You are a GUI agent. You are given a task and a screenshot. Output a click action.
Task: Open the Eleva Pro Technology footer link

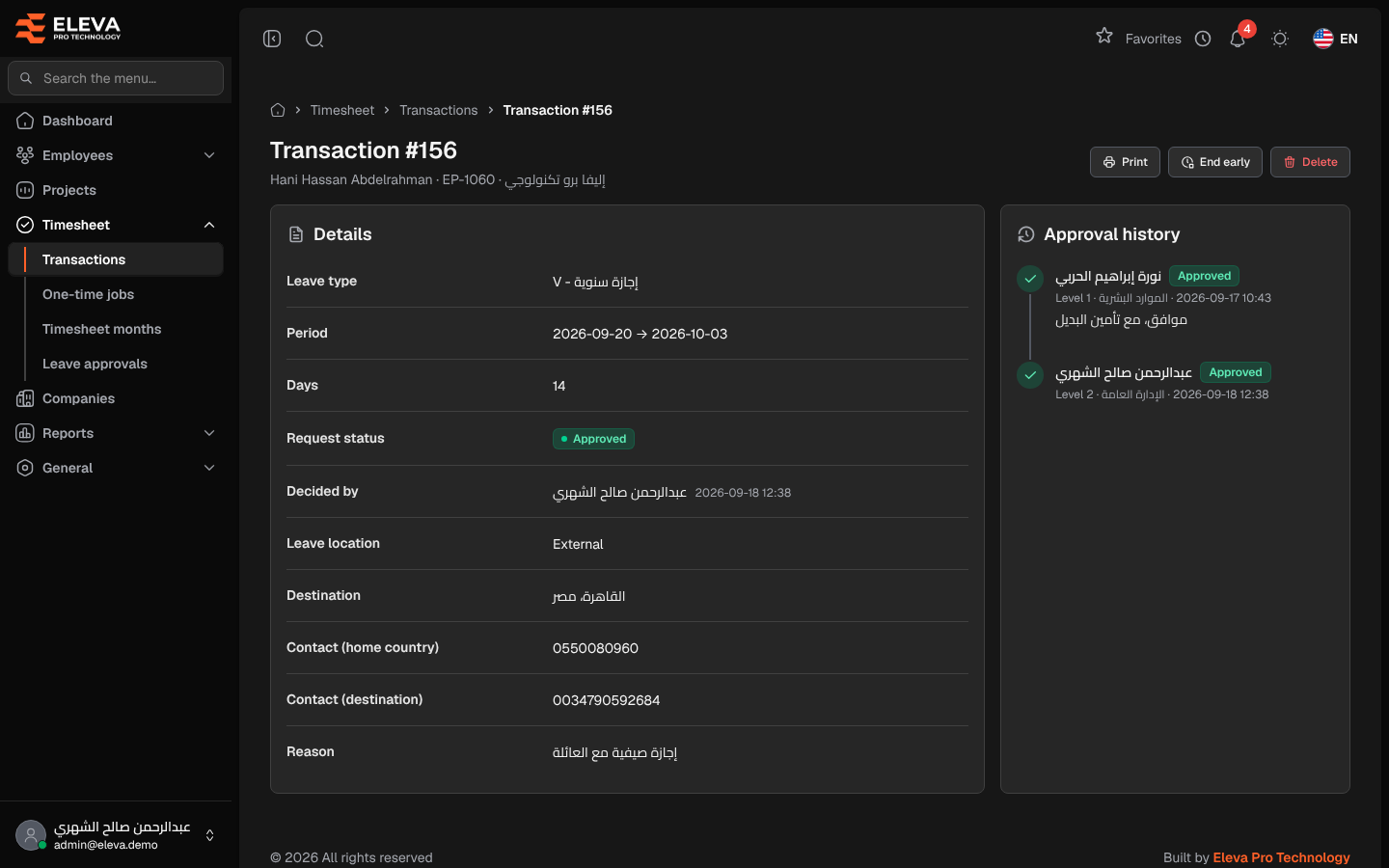pyautogui.click(x=1281, y=857)
